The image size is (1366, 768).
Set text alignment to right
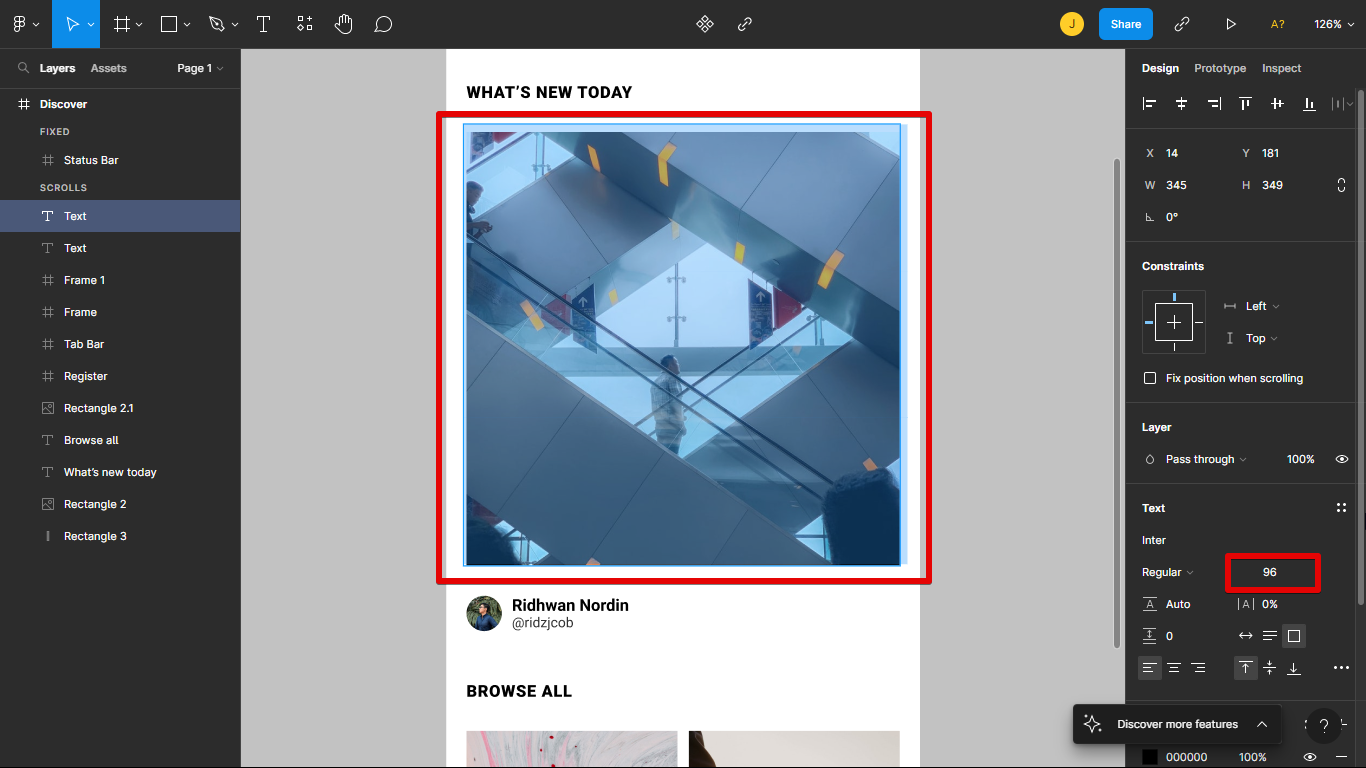[x=1198, y=668]
